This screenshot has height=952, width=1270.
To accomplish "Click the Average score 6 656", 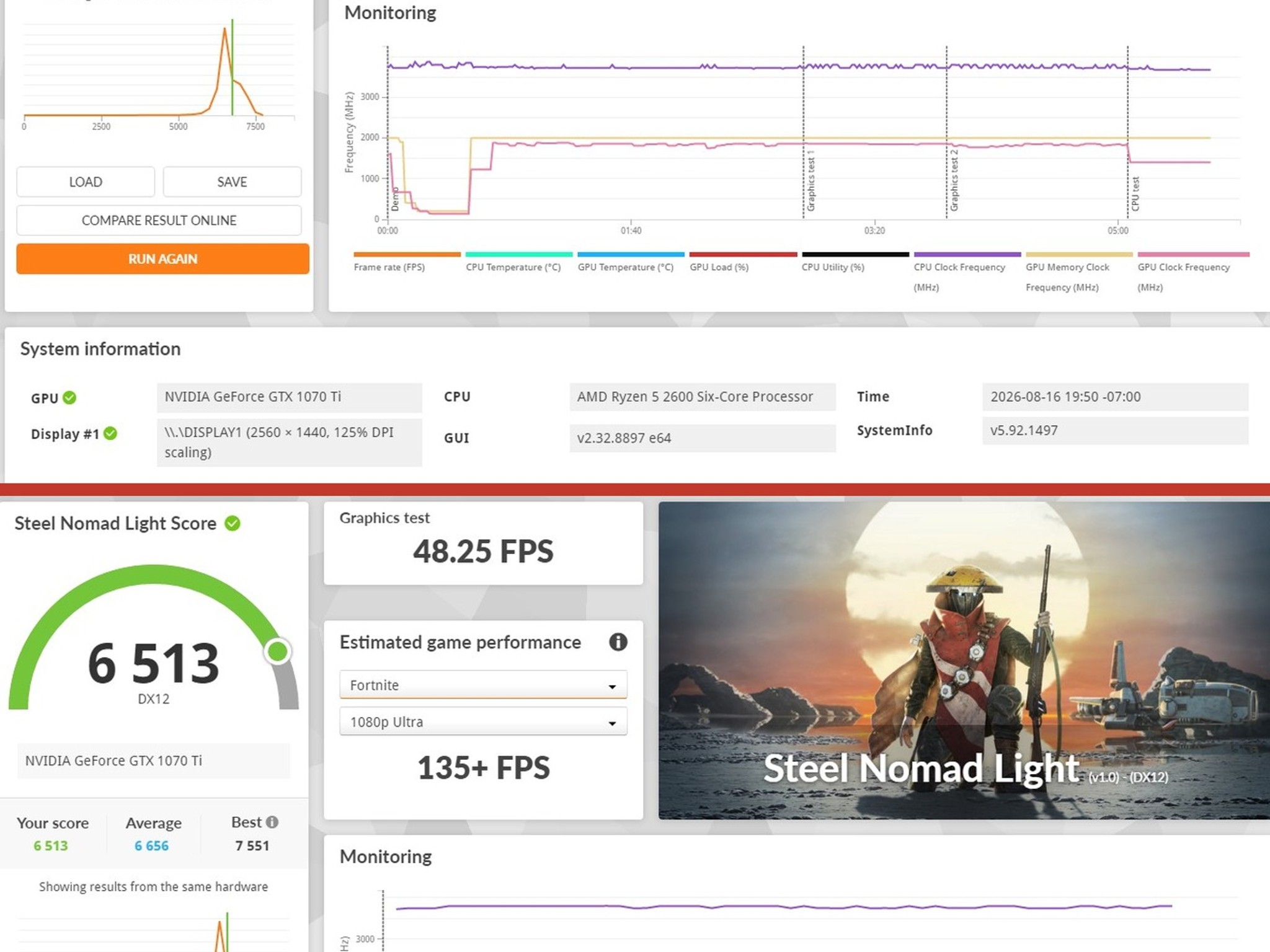I will 152,846.
